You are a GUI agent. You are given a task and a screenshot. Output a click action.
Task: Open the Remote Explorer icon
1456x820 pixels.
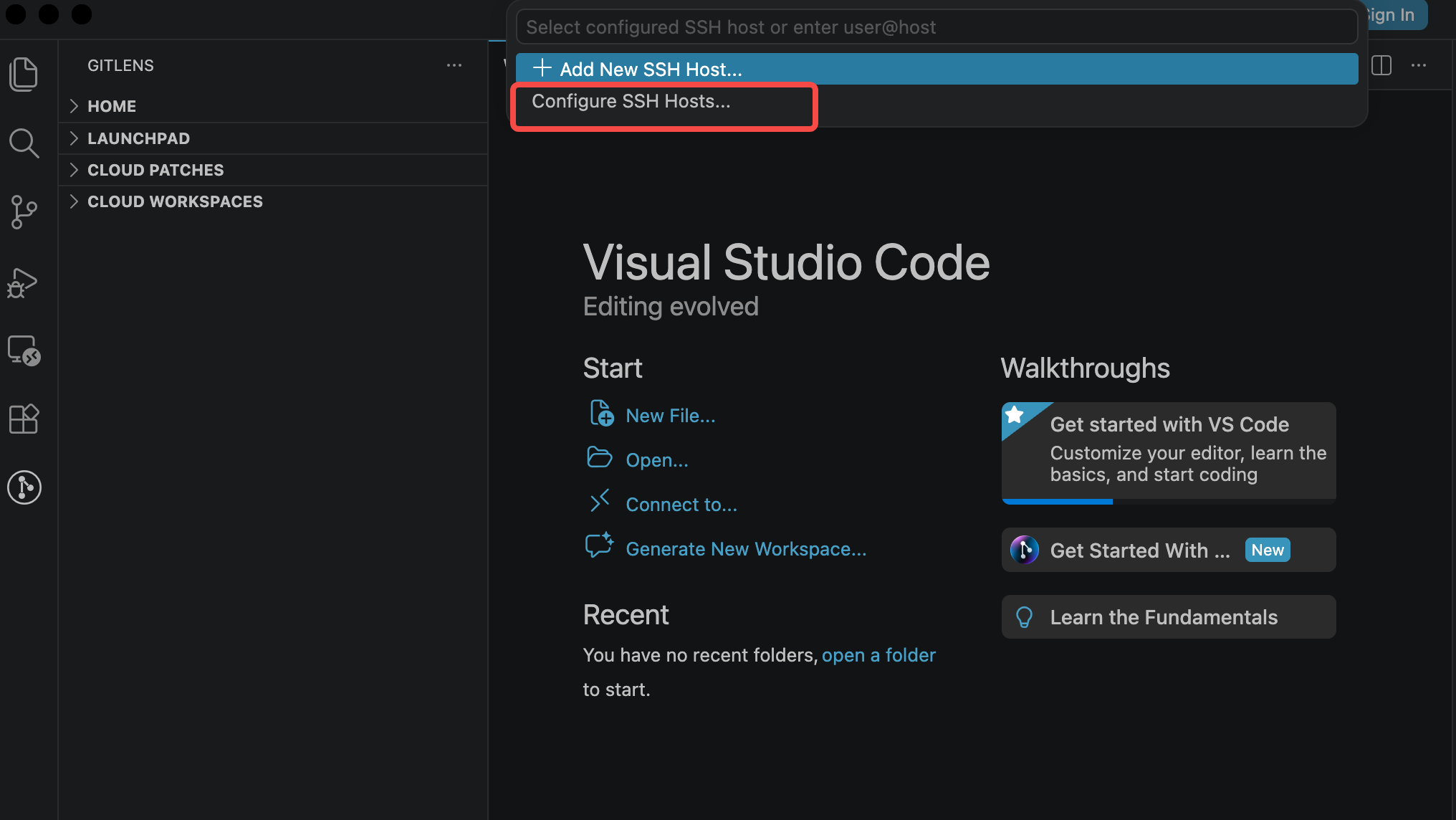point(24,351)
